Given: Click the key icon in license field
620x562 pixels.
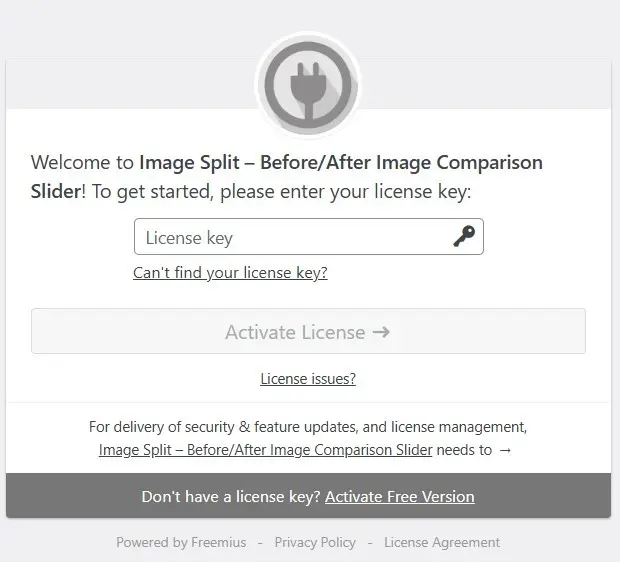Looking at the screenshot, I should coord(463,237).
